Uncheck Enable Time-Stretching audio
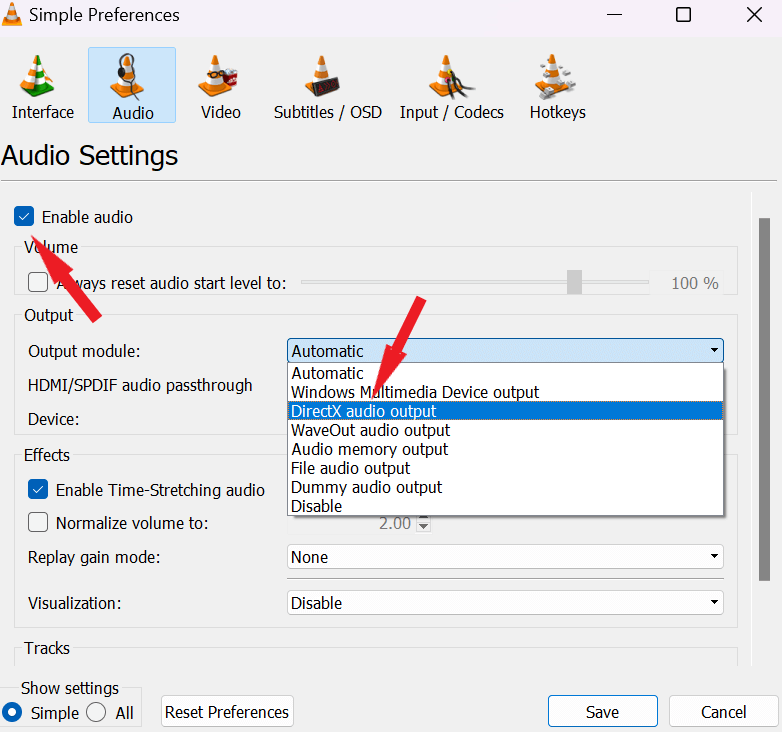Image resolution: width=782 pixels, height=732 pixels. [x=38, y=490]
